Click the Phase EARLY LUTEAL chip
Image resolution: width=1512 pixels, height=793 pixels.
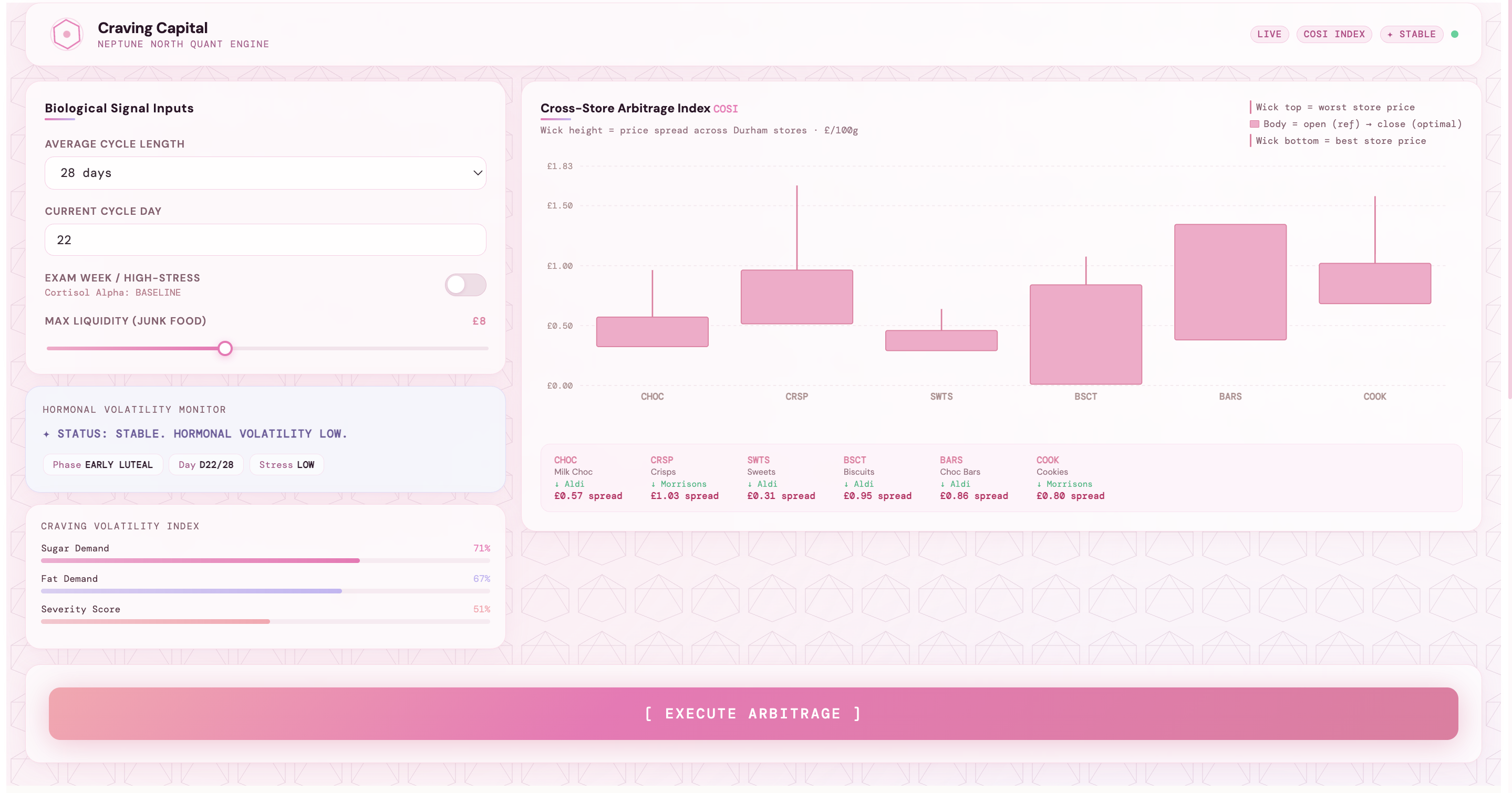pyautogui.click(x=103, y=465)
